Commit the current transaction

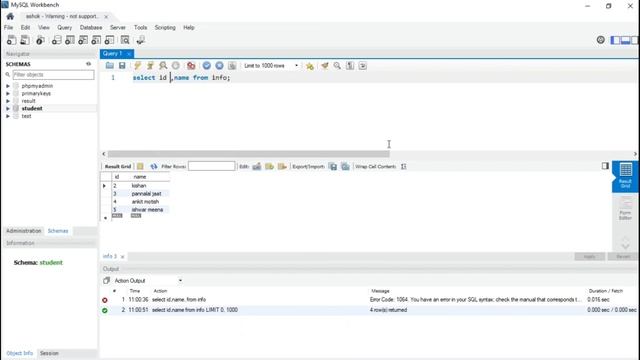coord(207,65)
